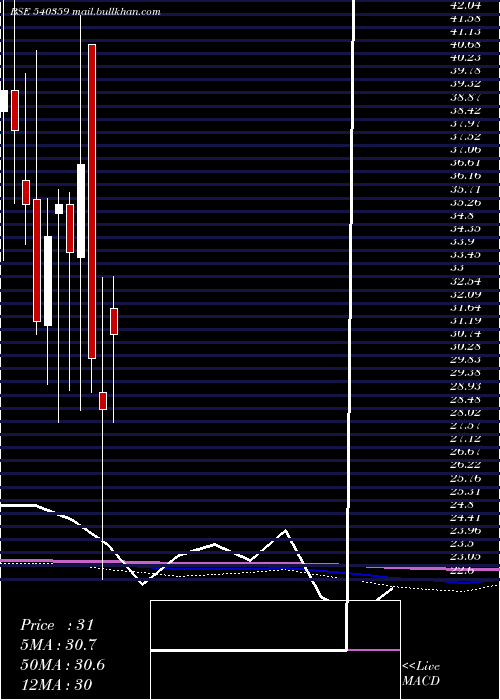Click the 32.54 price axis label
500x700 pixels.
tap(466, 281)
